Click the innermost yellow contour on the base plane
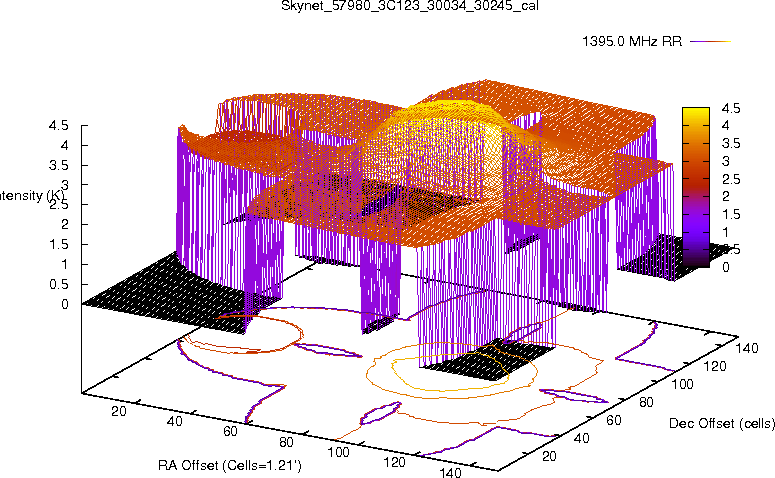Viewport: 775px width, 478px height. click(x=450, y=373)
